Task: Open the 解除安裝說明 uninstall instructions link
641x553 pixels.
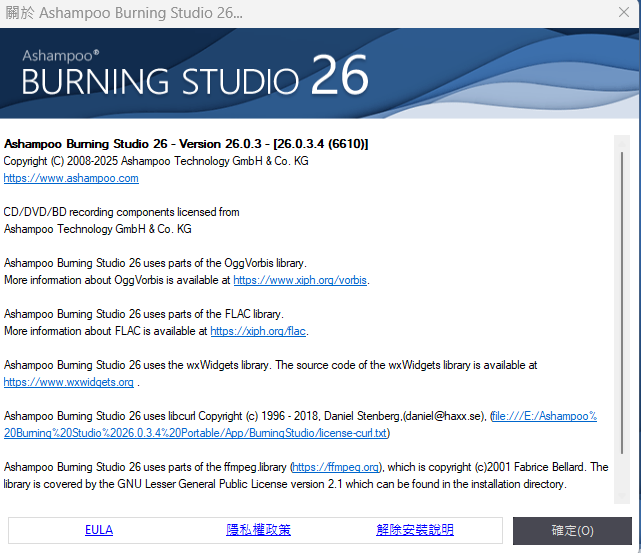Action: tap(415, 530)
